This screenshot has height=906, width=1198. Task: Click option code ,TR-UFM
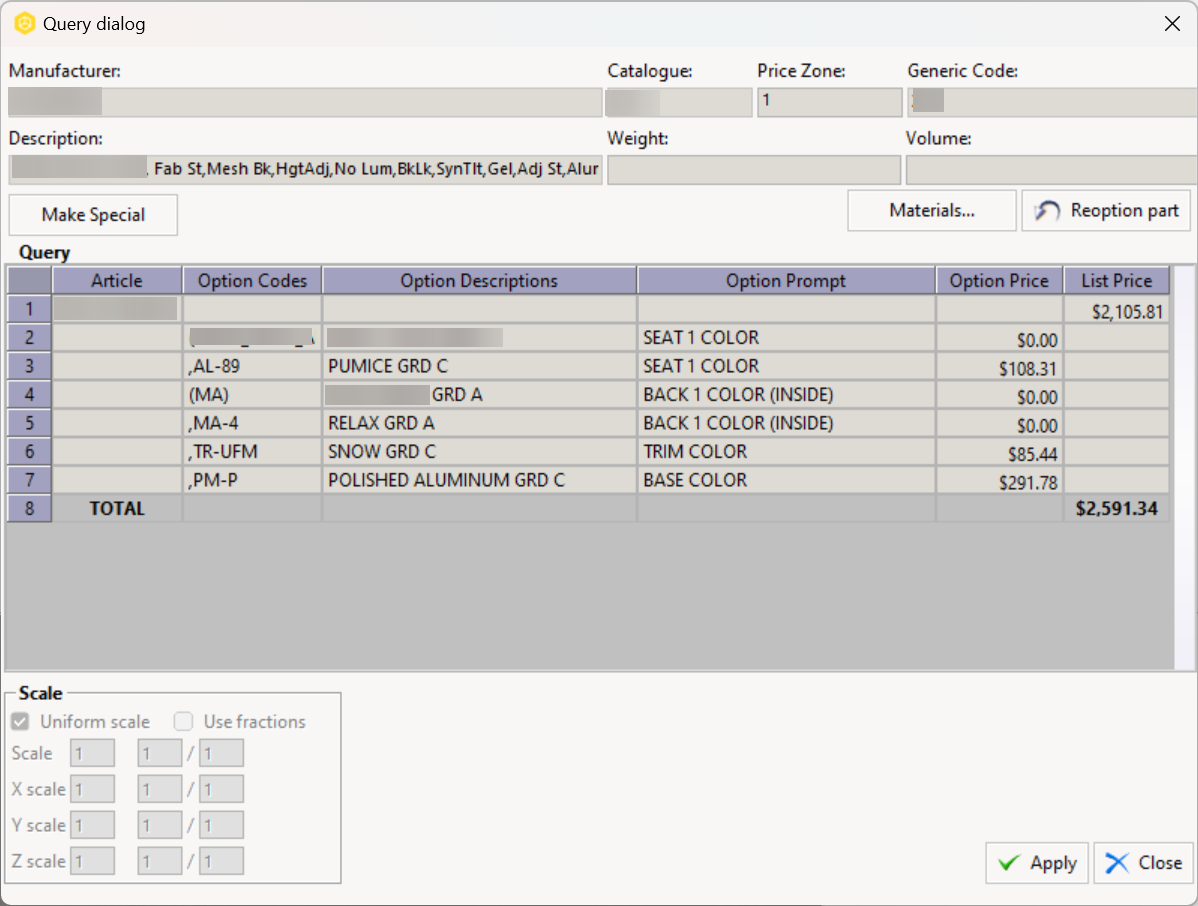pyautogui.click(x=252, y=451)
